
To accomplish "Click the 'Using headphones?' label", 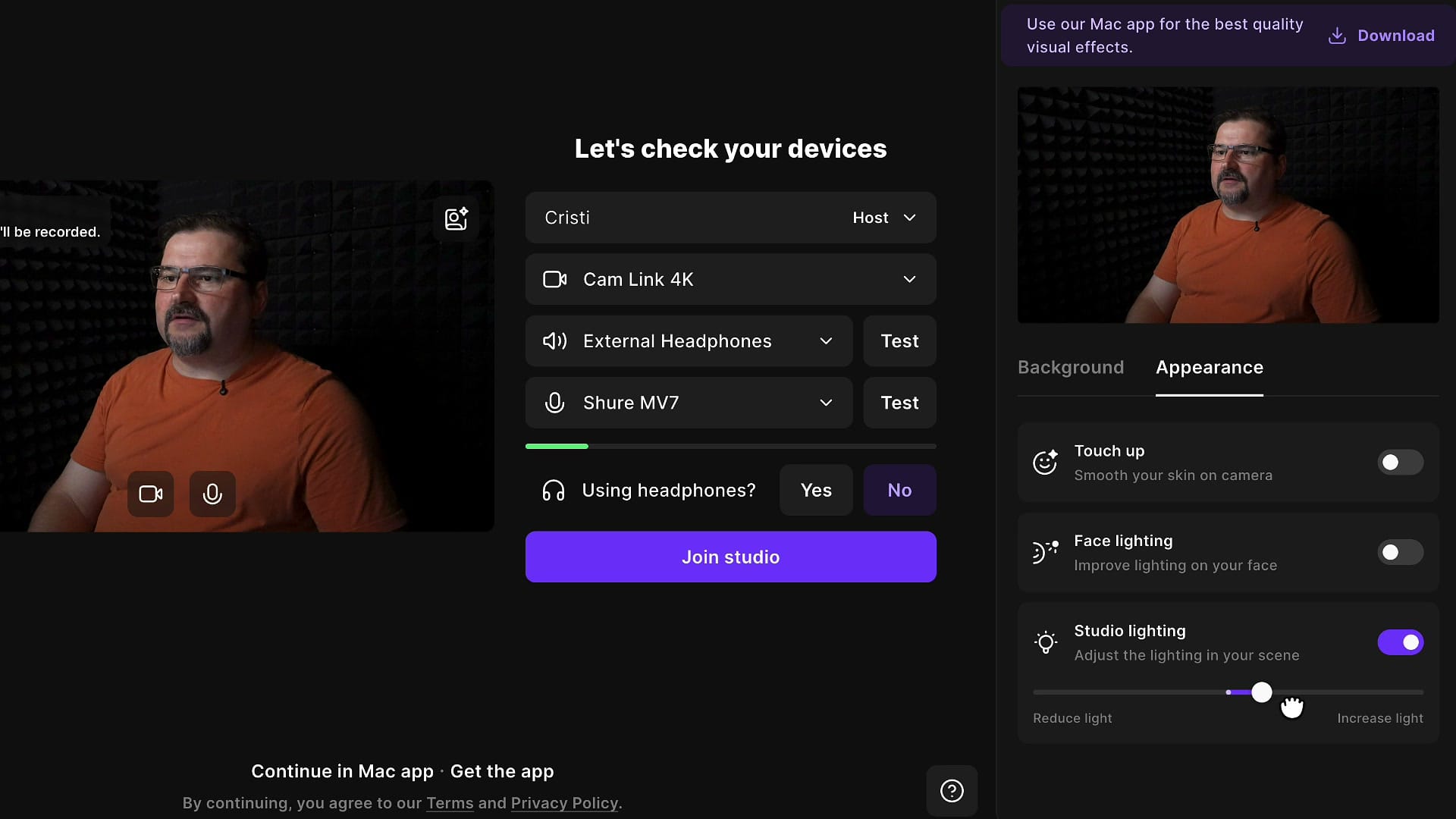I will click(x=669, y=491).
